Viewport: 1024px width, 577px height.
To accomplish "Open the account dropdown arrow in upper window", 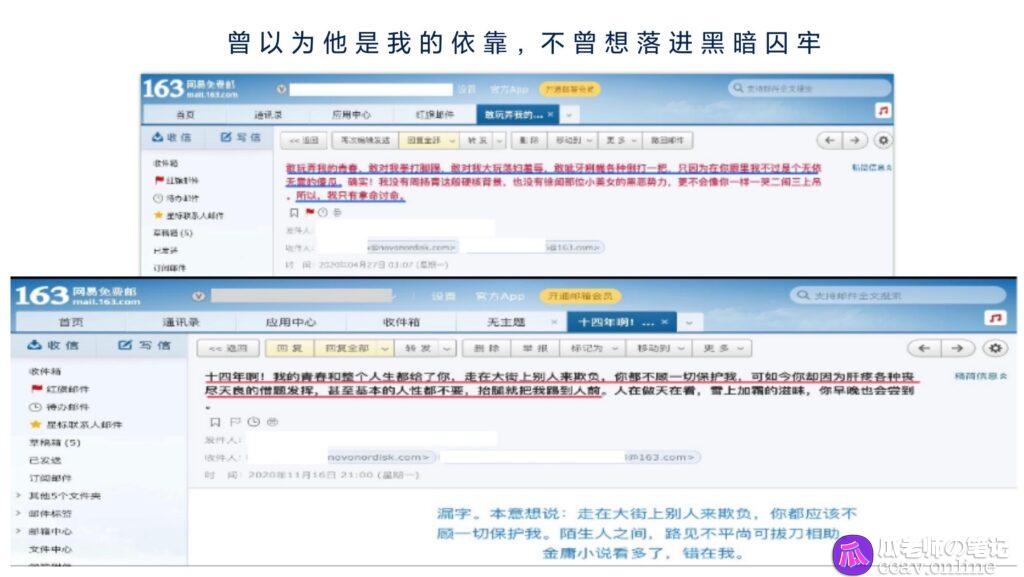I will [281, 89].
